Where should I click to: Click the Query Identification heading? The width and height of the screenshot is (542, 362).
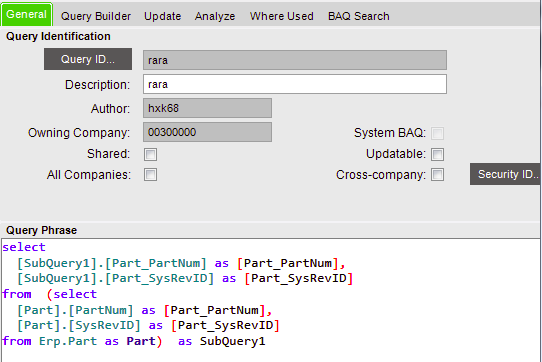click(58, 36)
